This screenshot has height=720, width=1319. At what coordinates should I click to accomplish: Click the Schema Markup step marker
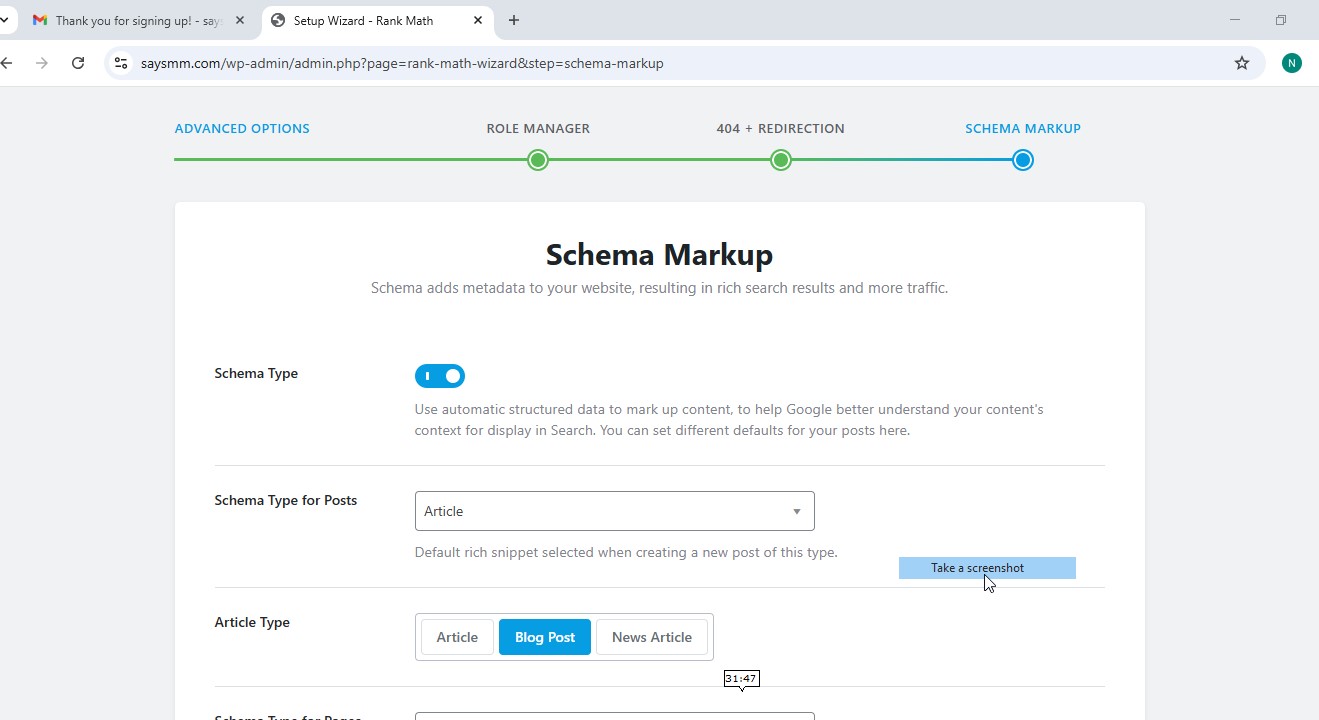pyautogui.click(x=1022, y=160)
